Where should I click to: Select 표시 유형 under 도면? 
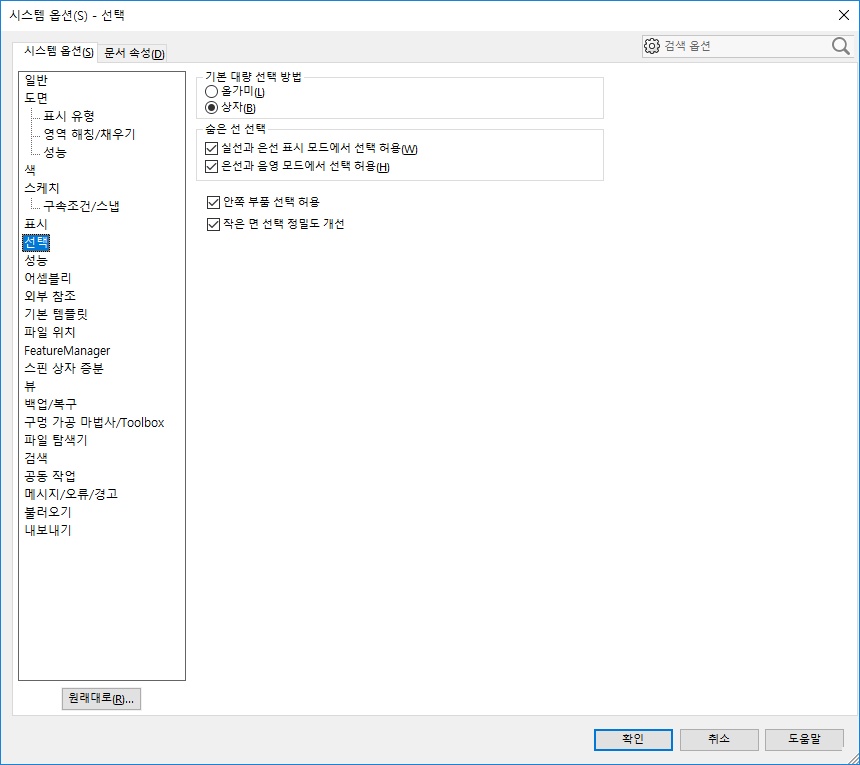pos(69,116)
